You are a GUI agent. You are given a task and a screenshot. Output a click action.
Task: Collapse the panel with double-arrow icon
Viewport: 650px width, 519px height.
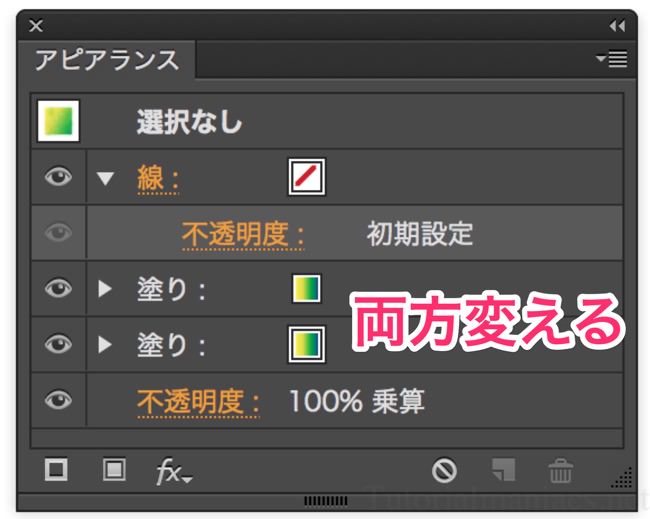pyautogui.click(x=617, y=26)
